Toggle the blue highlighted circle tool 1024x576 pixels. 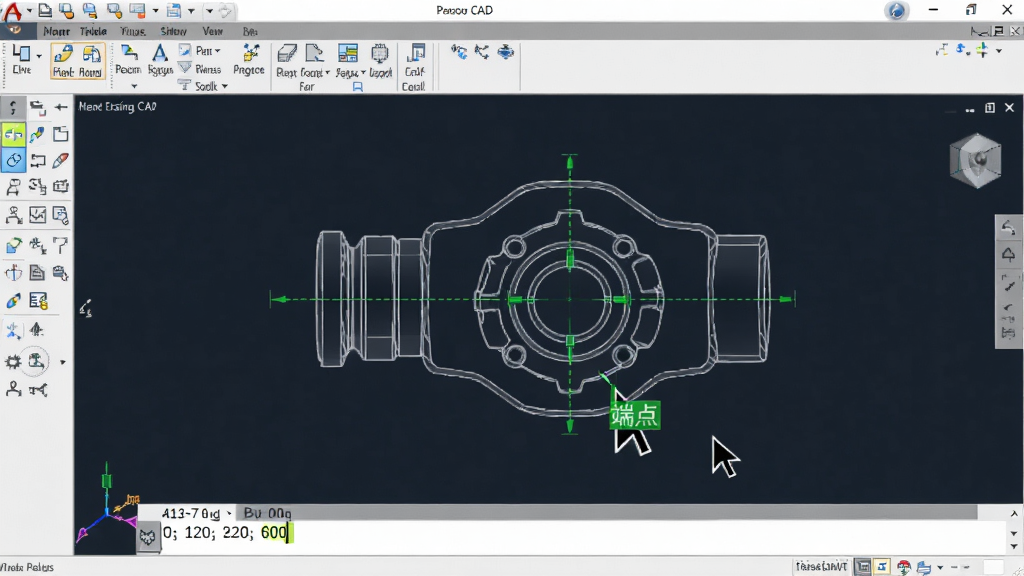[x=13, y=161]
